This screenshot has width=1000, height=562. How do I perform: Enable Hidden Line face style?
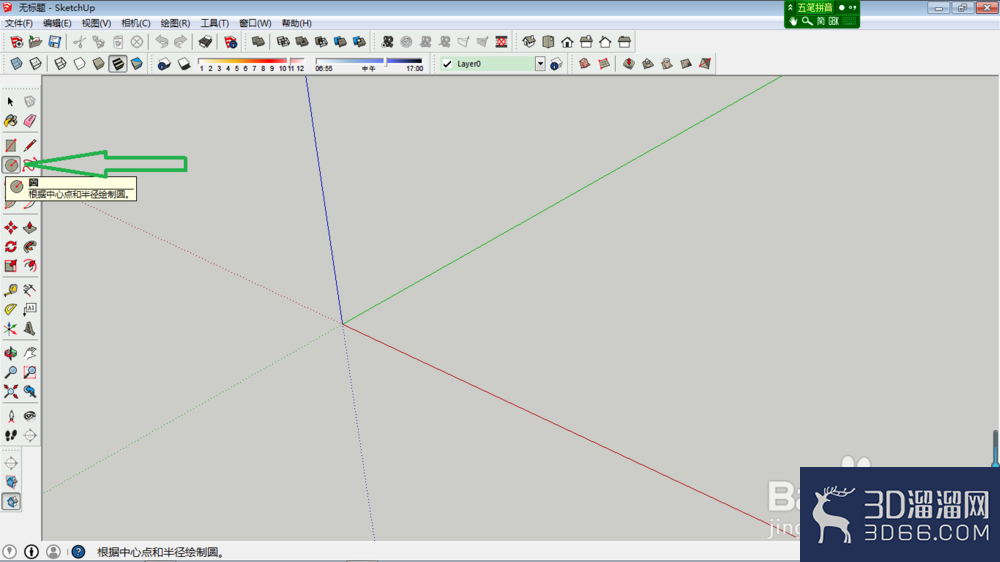point(79,64)
